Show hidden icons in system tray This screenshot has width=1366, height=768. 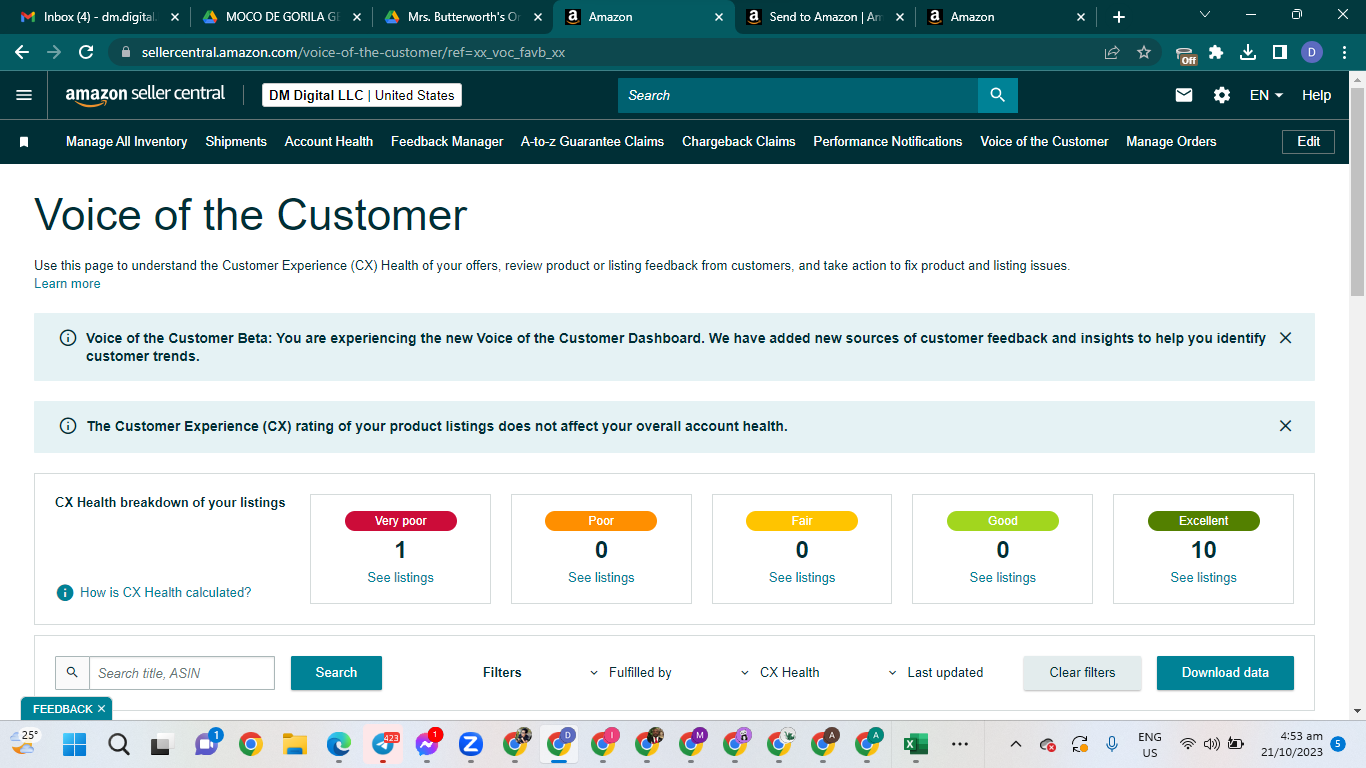(x=1016, y=744)
